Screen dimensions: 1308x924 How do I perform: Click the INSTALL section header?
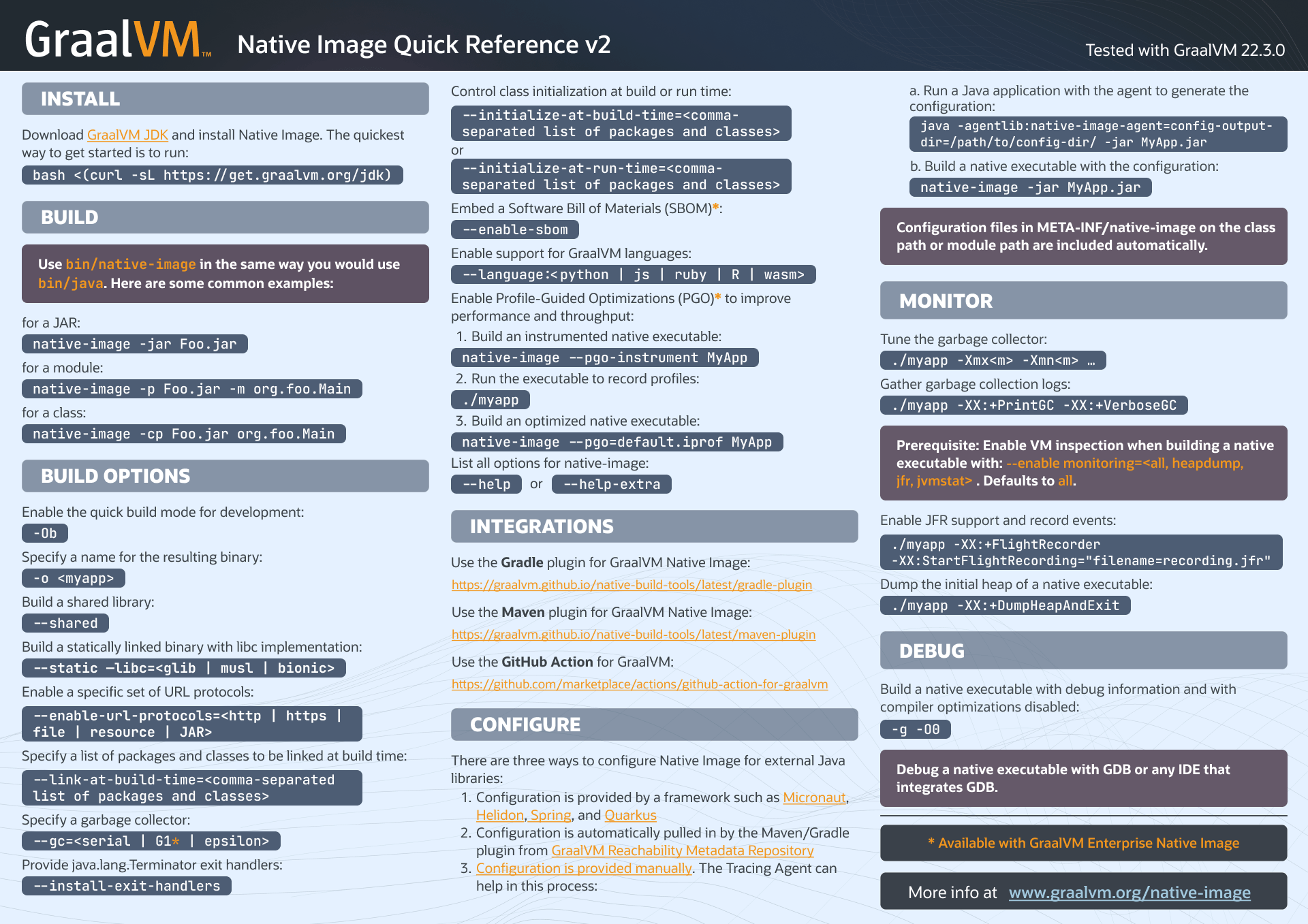click(225, 99)
